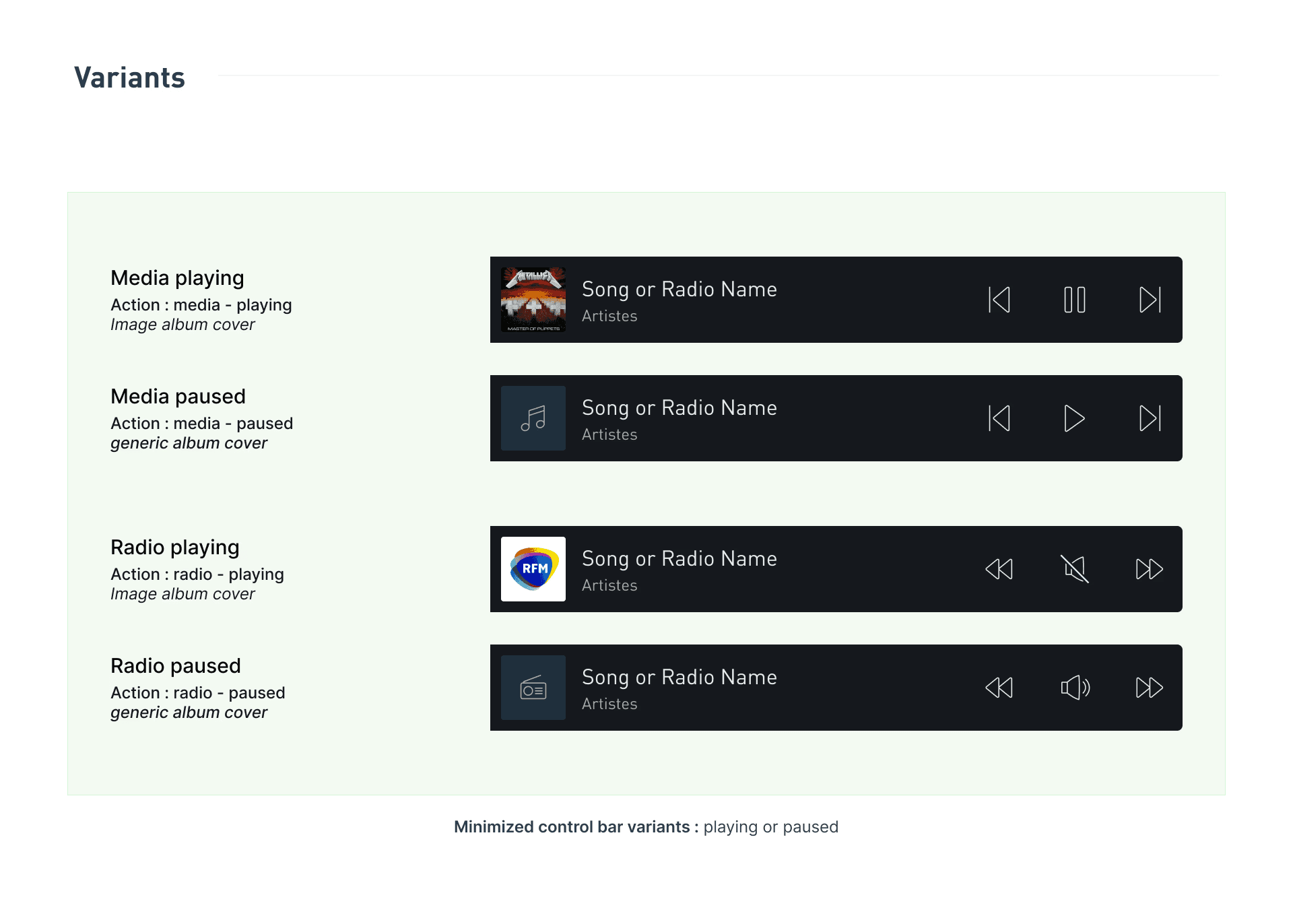Skip to previous track in Media playing bar
This screenshot has width=1293, height=924.
tap(999, 300)
